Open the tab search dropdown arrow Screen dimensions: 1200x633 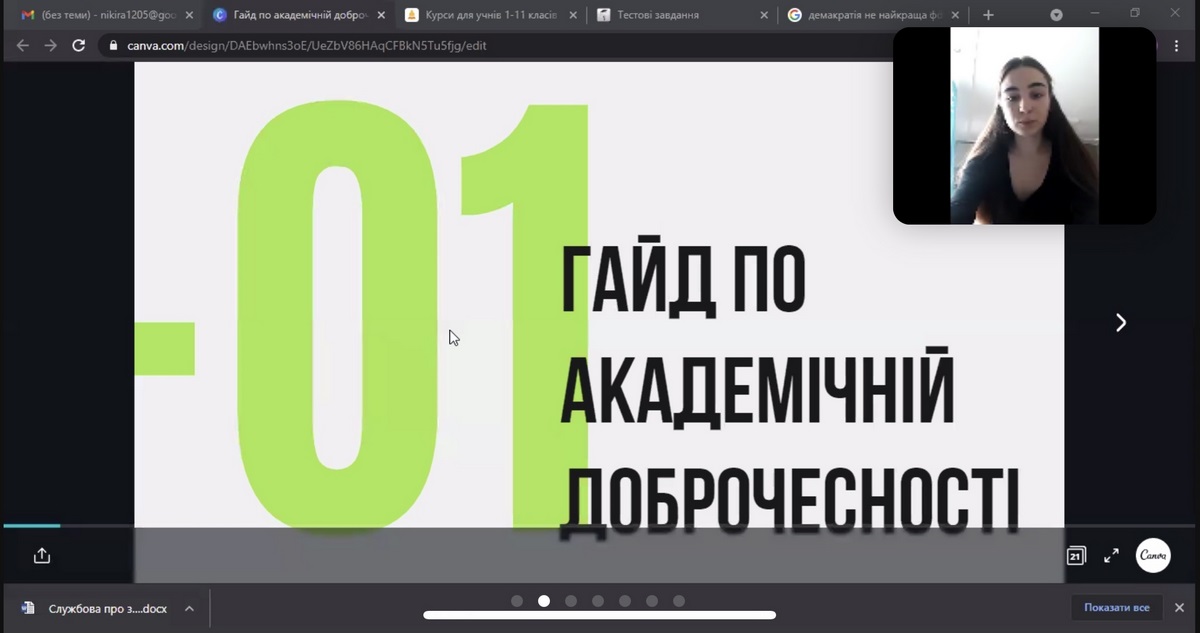point(1056,15)
